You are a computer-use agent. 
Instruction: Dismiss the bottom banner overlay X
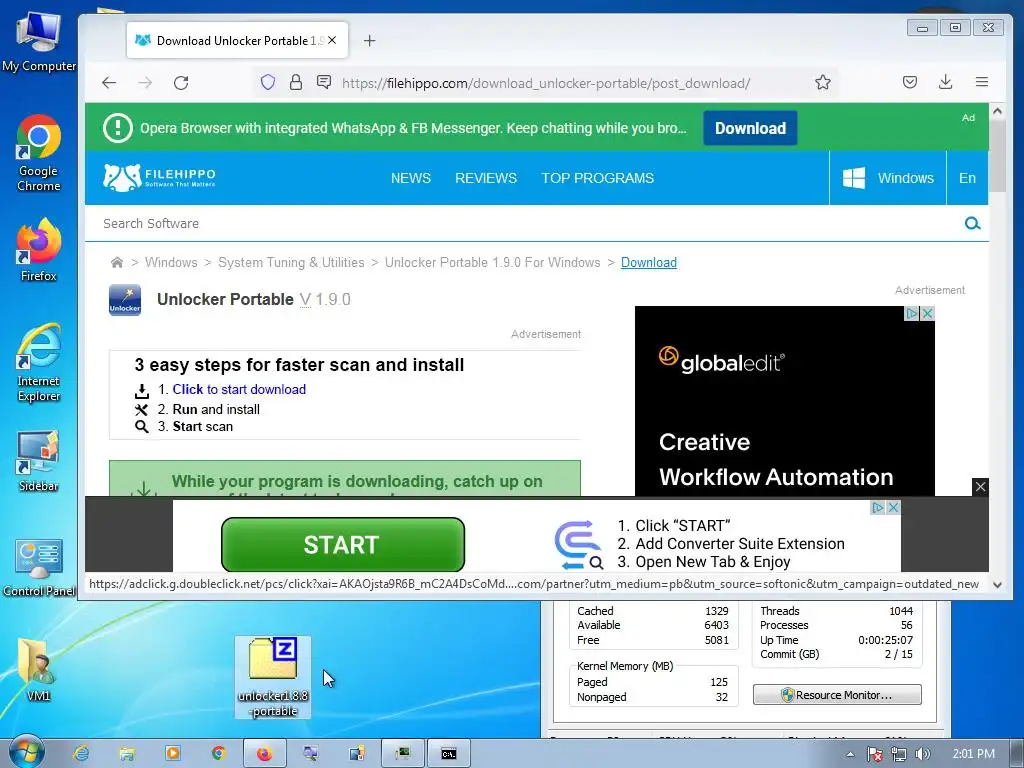(x=980, y=487)
